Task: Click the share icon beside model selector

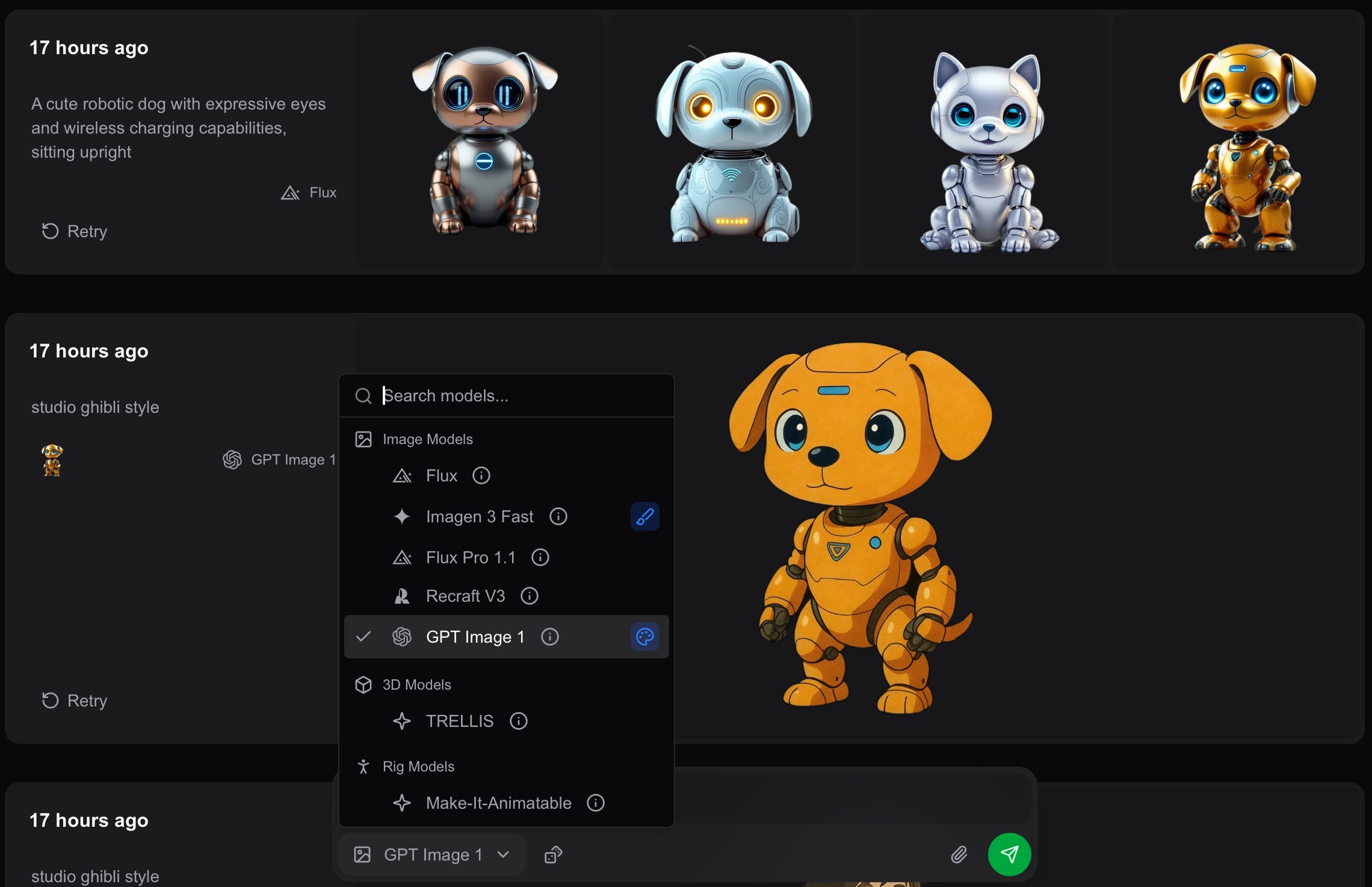Action: tap(553, 855)
